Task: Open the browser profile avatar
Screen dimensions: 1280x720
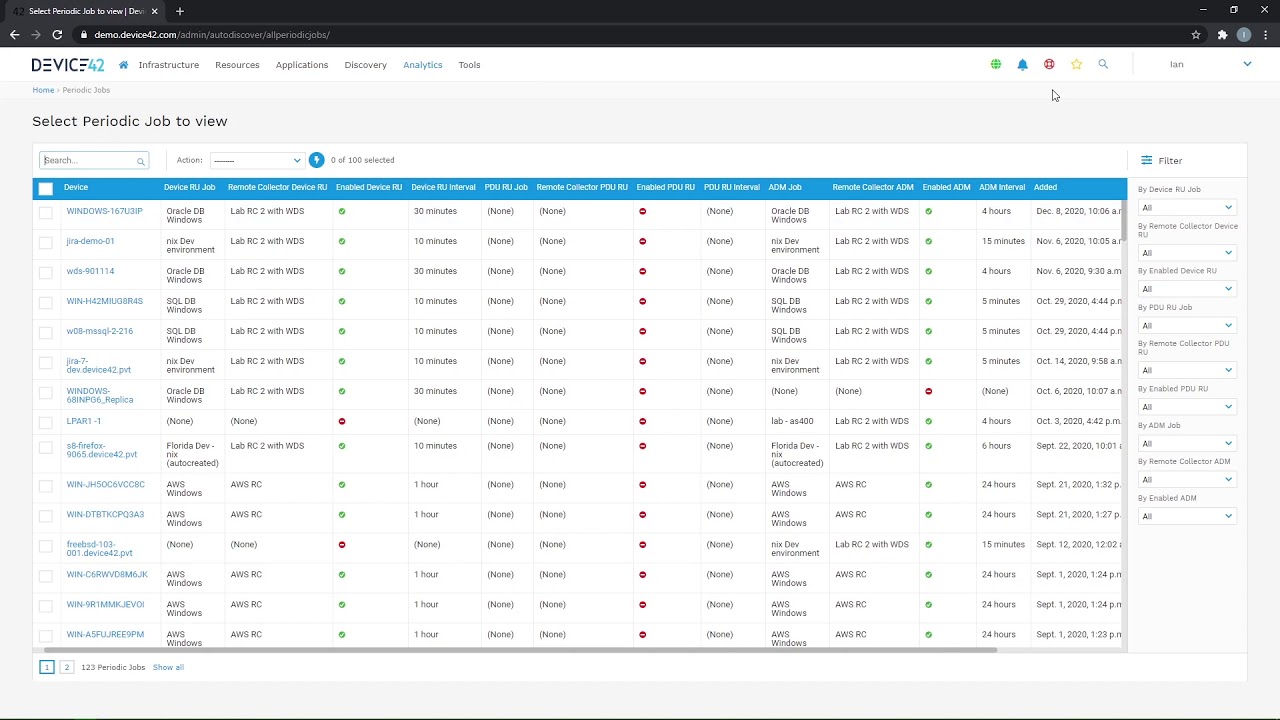Action: pos(1244,35)
